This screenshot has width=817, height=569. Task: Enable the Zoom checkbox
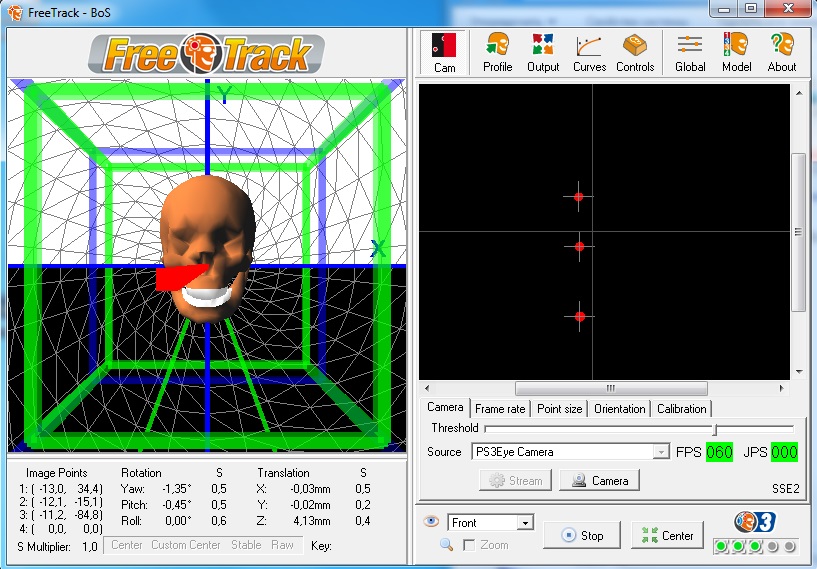(469, 545)
